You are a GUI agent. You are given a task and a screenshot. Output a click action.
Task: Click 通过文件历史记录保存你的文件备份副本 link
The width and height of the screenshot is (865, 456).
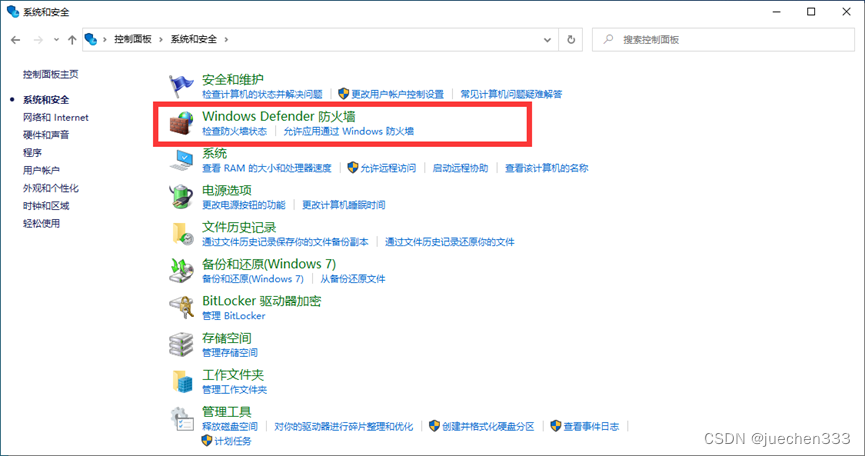point(285,242)
